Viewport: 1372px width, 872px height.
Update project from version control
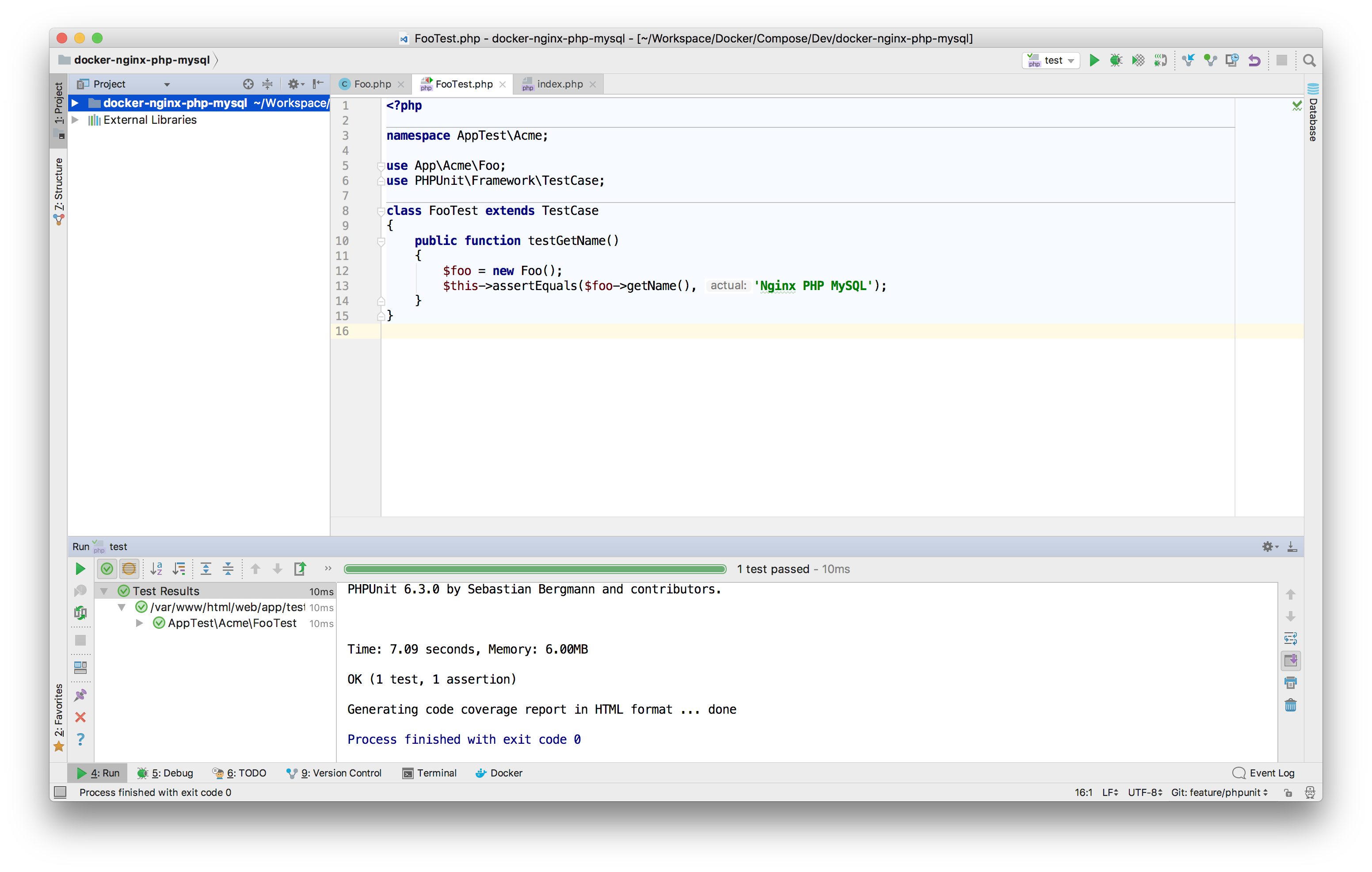(1189, 61)
